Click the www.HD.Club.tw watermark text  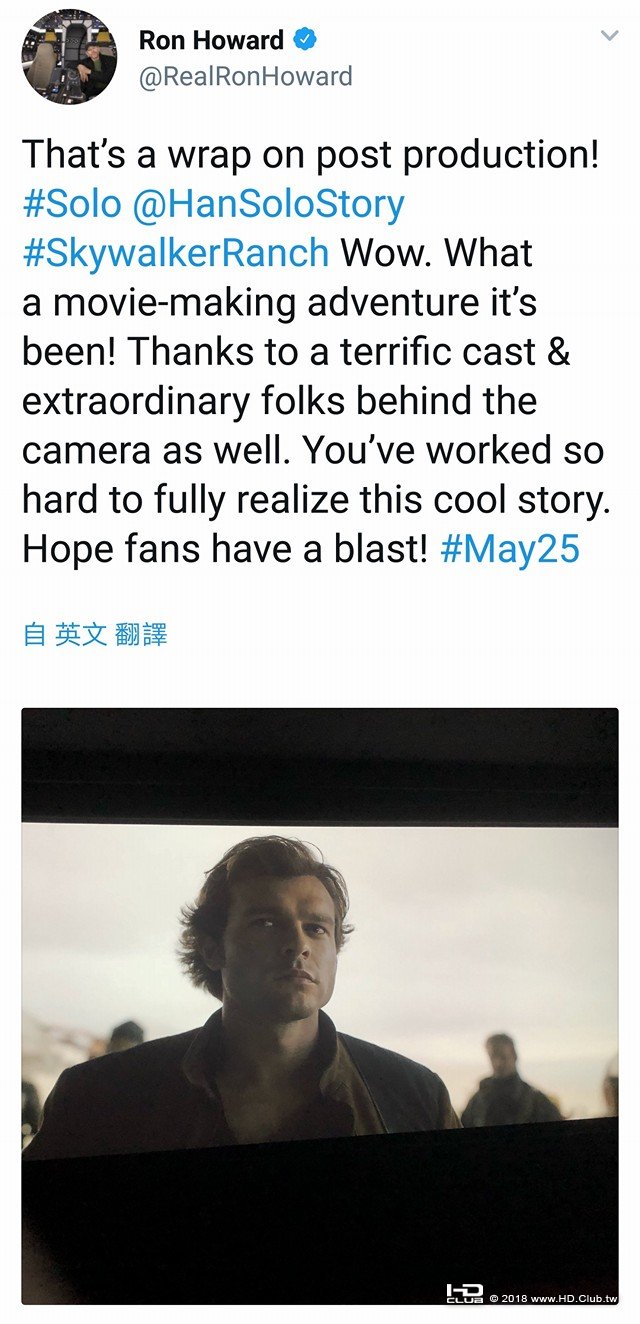574,1298
